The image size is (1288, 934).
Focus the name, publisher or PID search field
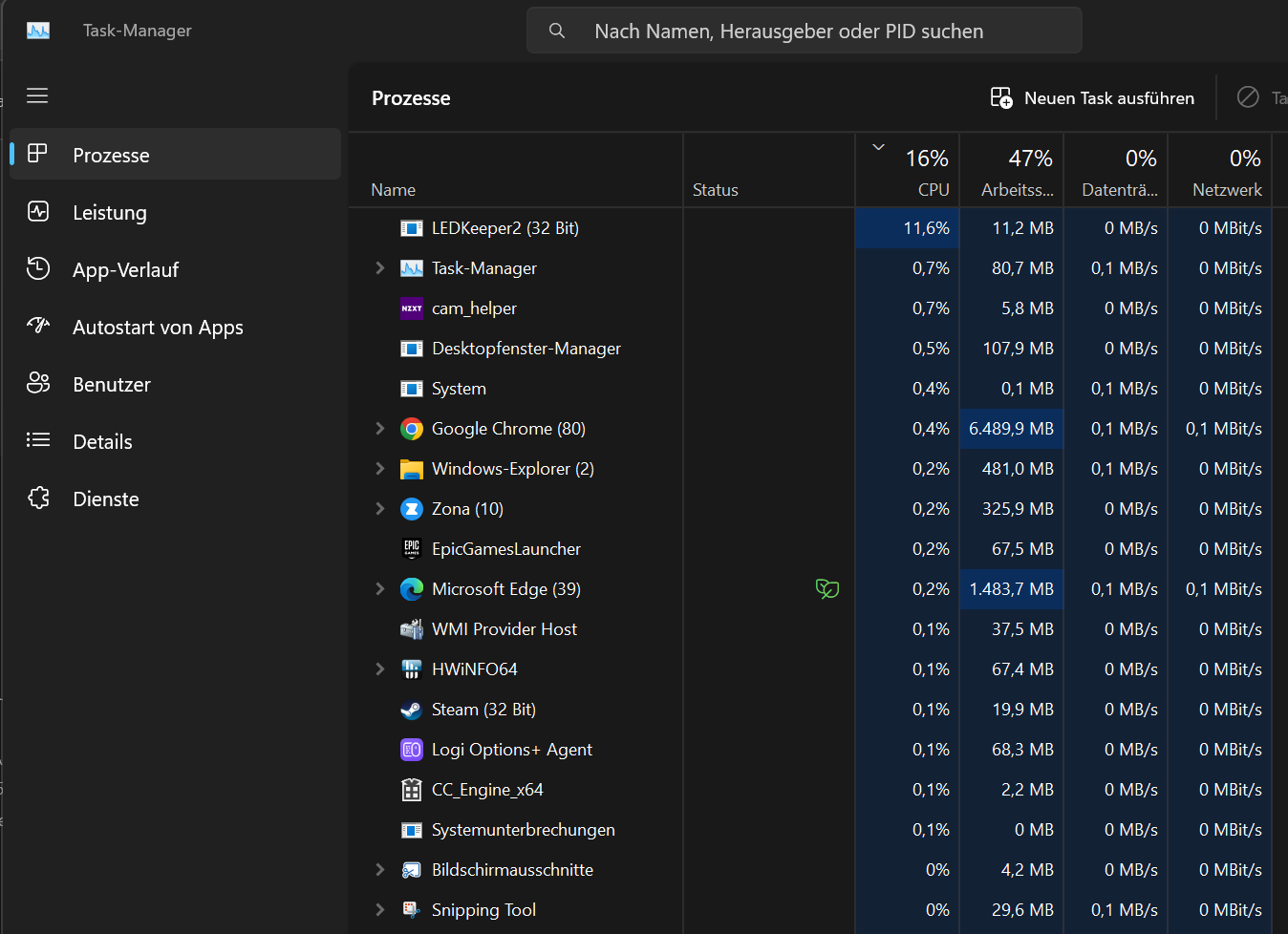[805, 31]
